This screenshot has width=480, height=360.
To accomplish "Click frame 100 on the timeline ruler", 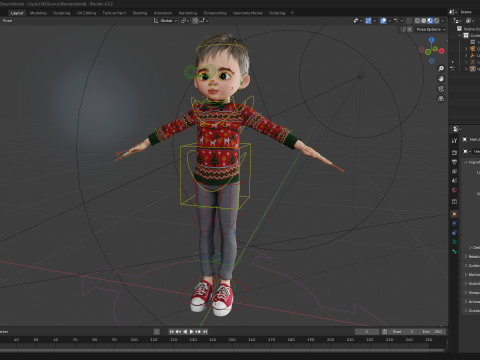I will pyautogui.click(x=134, y=340).
